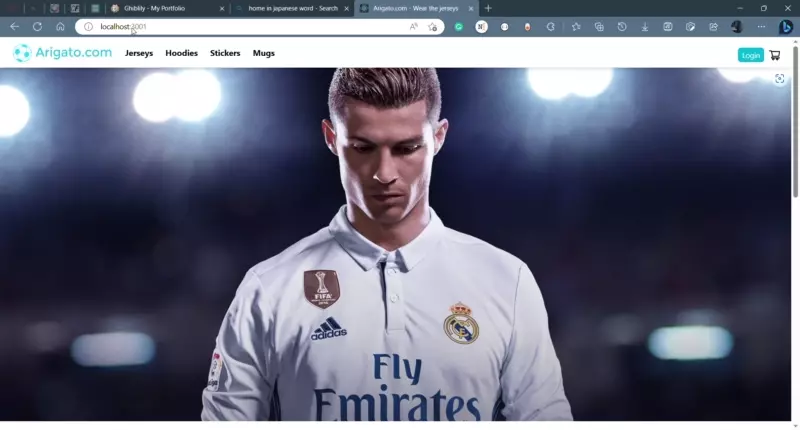Open the Hoodies category

(181, 53)
